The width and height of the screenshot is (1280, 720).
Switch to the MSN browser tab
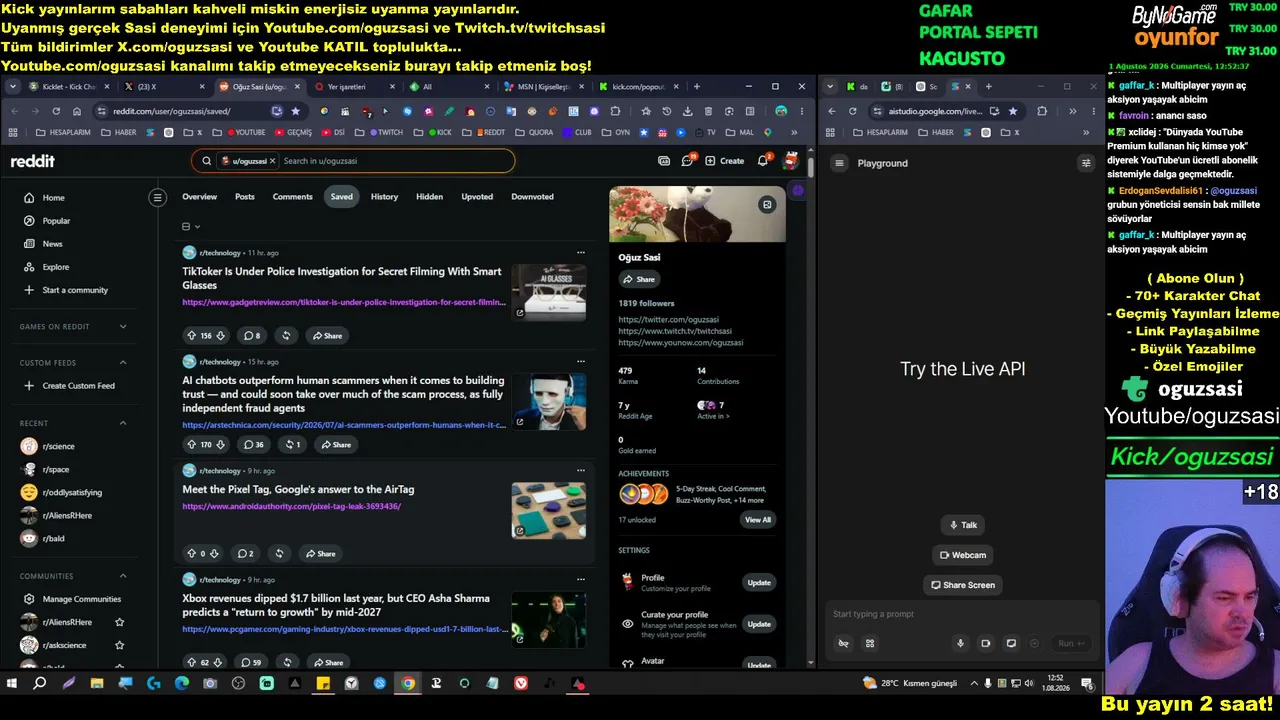point(546,87)
